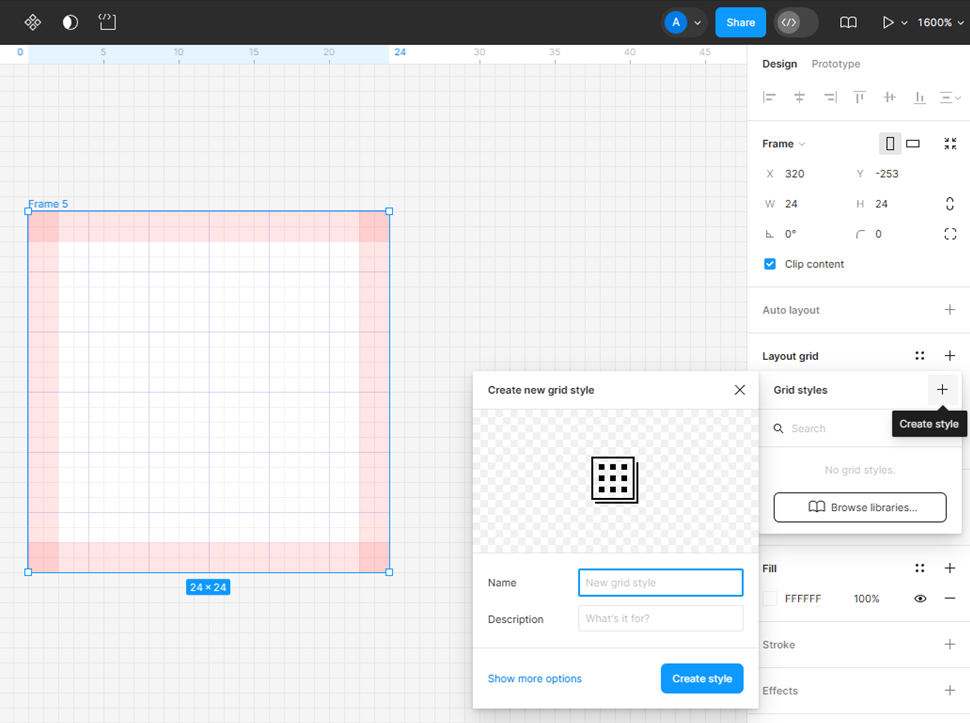Click the code frame icon in top bar
Image resolution: width=970 pixels, height=723 pixels.
coord(108,22)
